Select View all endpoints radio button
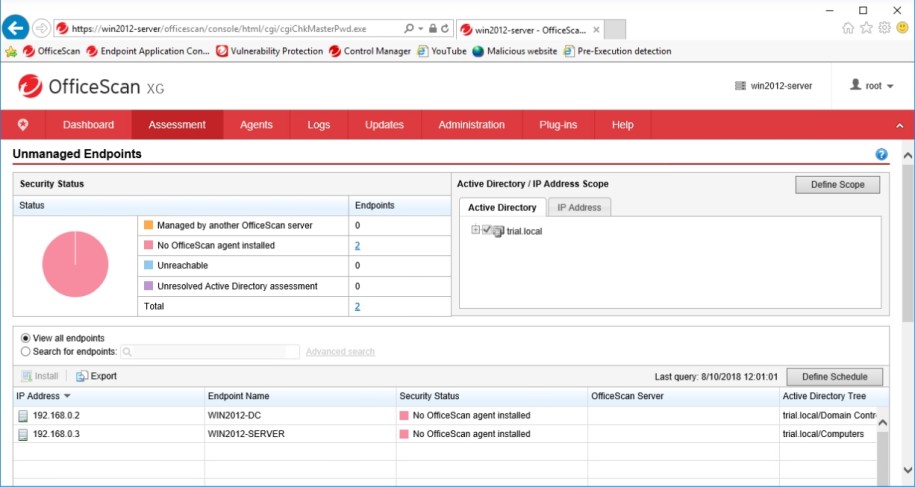 (26, 338)
